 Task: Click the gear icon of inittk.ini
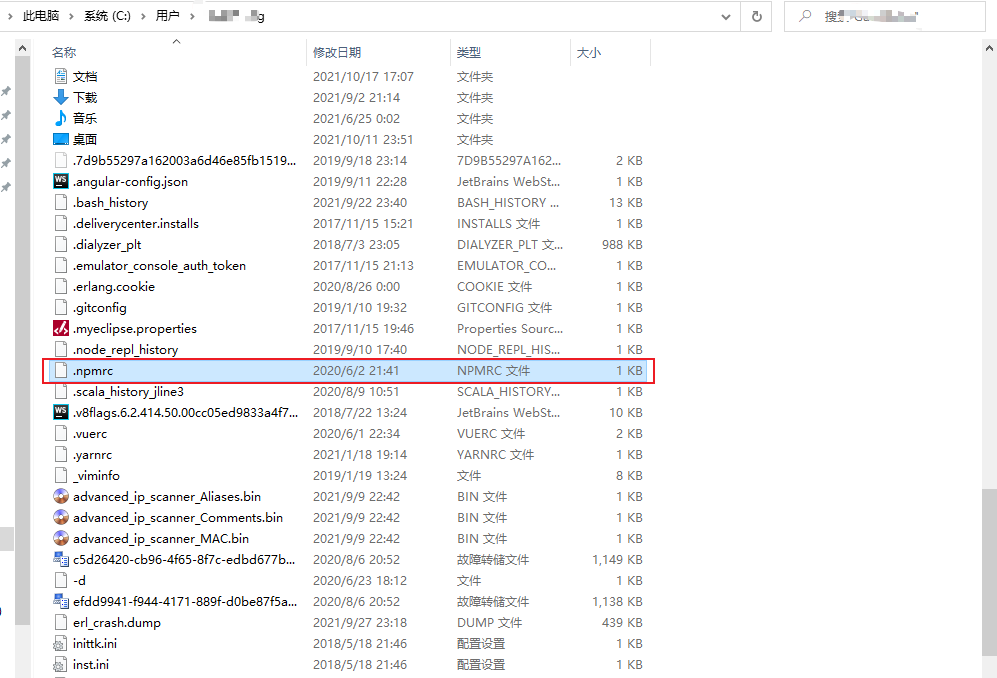click(59, 643)
